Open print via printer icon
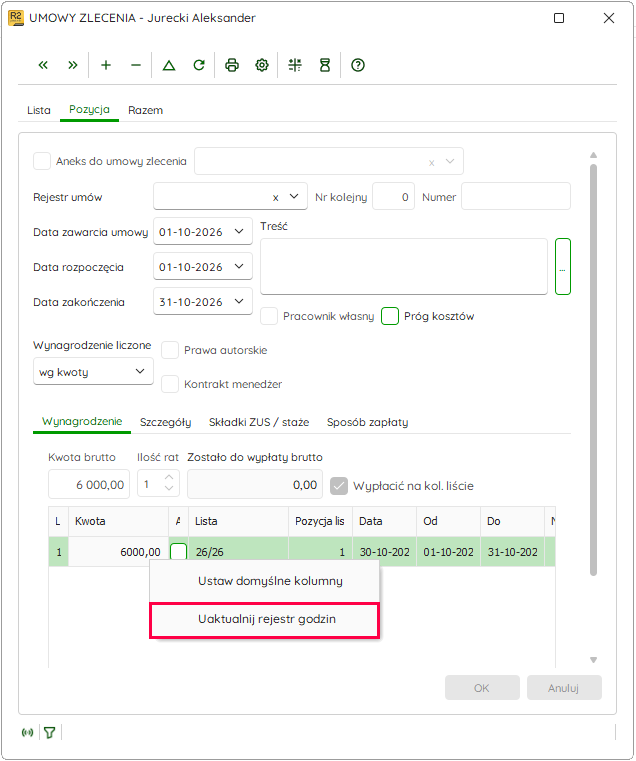This screenshot has width=636, height=761. coord(232,65)
